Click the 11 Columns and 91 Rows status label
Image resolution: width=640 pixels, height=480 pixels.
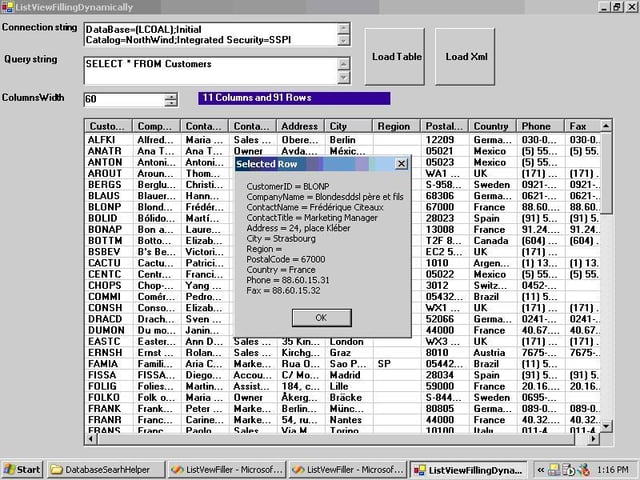pyautogui.click(x=294, y=98)
